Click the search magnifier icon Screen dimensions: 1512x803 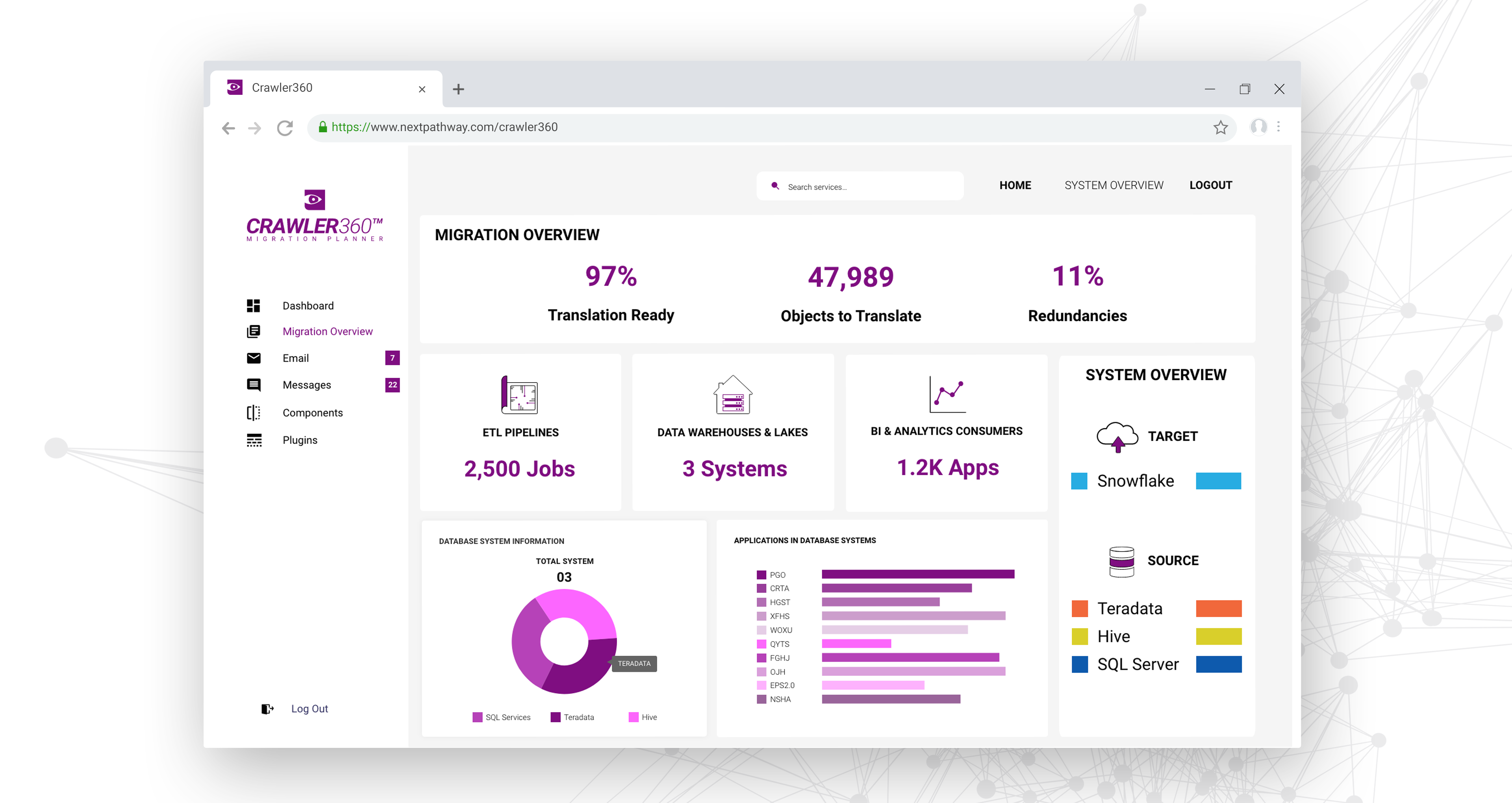pyautogui.click(x=775, y=186)
